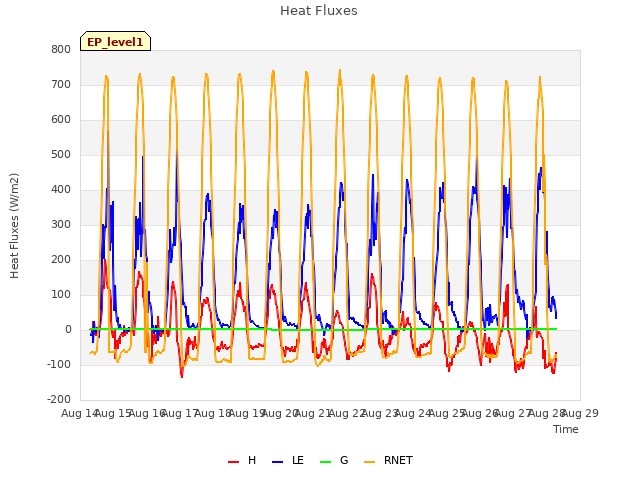
Task: Click the 0 y-axis tick label
Action: (x=68, y=329)
